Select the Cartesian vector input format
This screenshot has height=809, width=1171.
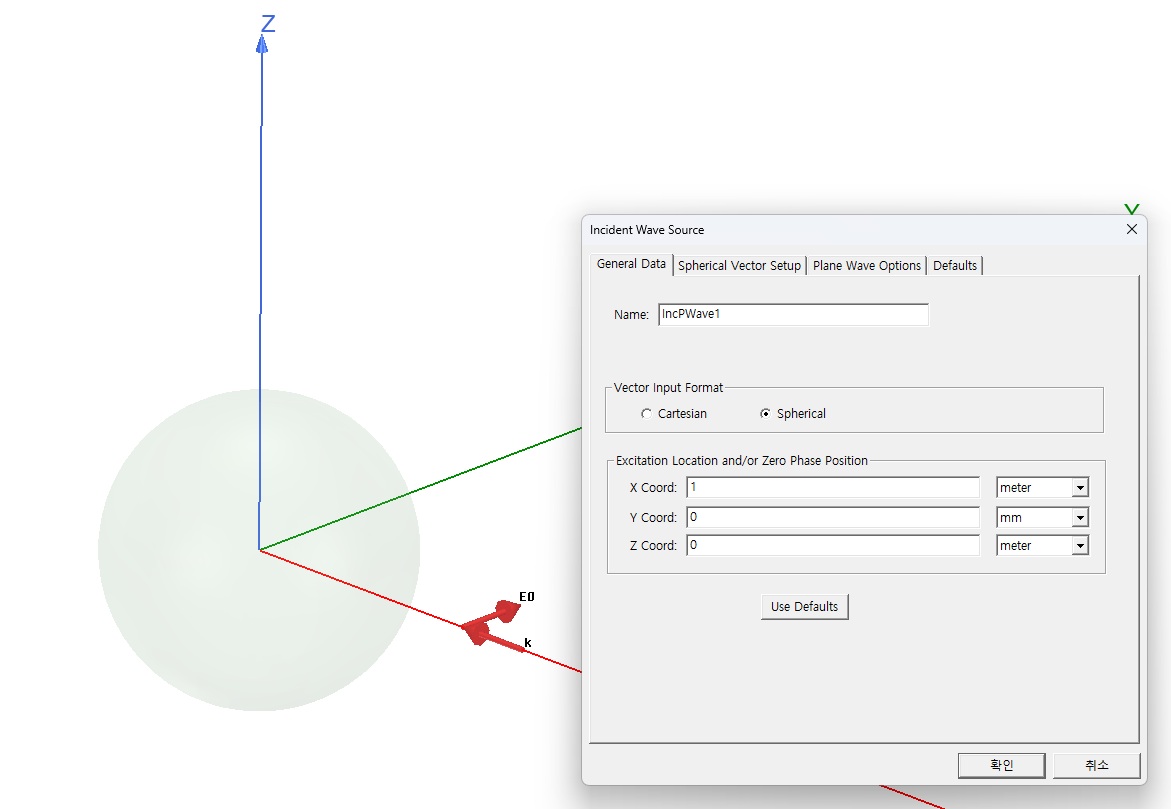point(647,414)
